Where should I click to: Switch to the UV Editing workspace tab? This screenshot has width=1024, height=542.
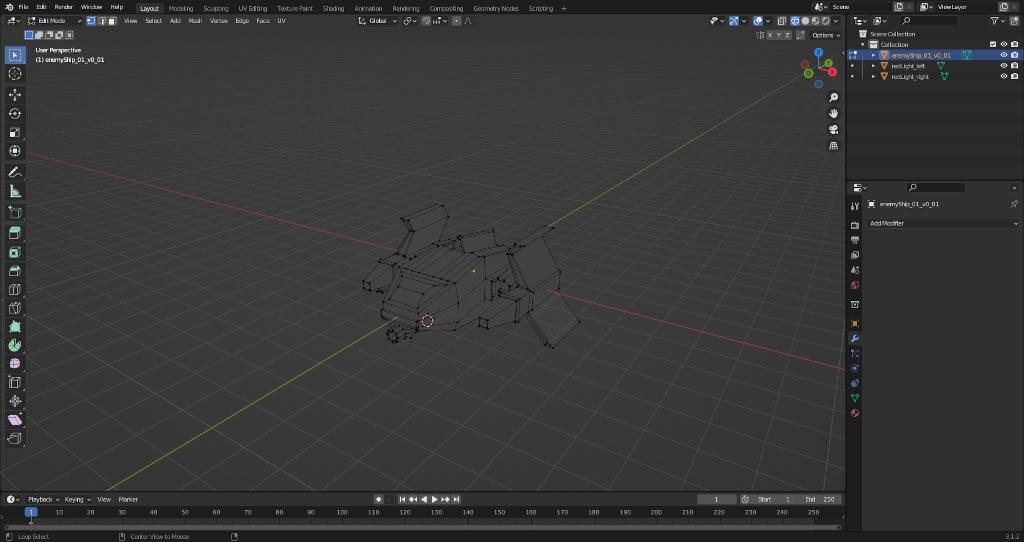(x=252, y=8)
